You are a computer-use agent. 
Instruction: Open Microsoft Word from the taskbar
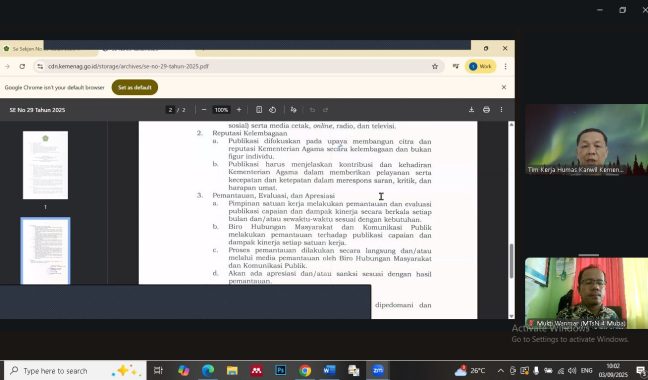(329, 370)
